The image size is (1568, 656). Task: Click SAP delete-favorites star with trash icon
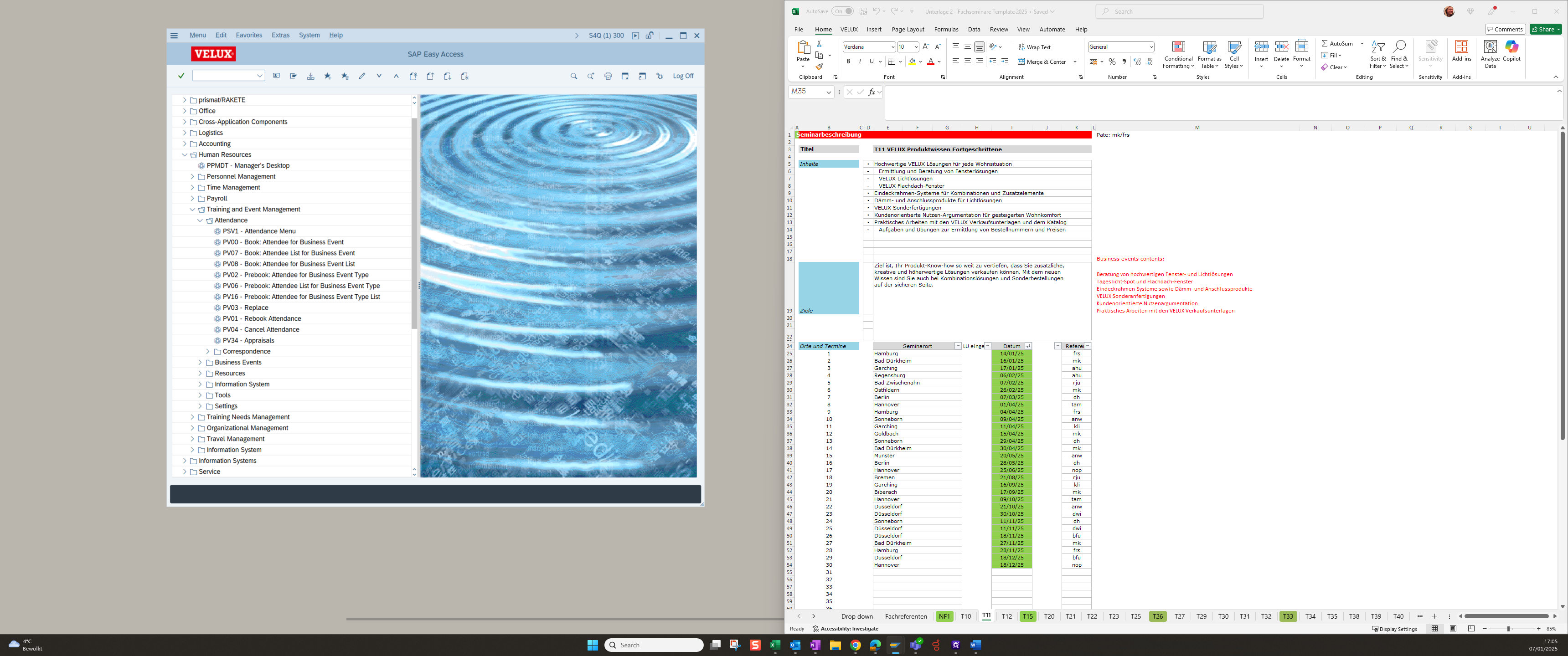point(345,76)
